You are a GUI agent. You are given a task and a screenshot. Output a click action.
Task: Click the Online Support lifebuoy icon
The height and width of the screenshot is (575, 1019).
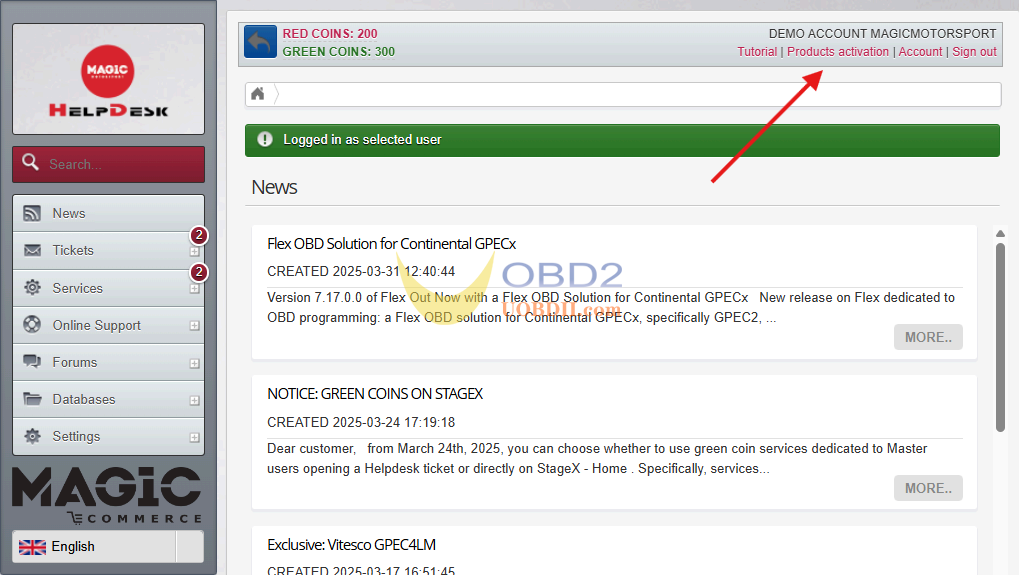pos(32,324)
